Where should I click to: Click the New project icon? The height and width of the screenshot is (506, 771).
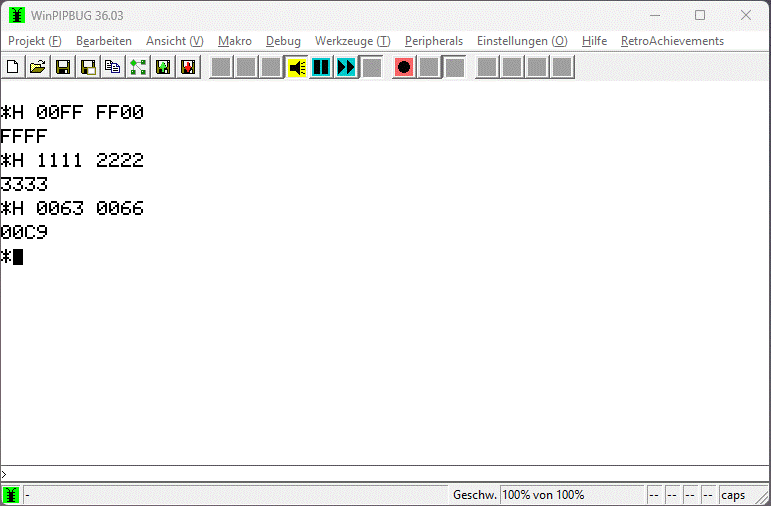coord(13,67)
